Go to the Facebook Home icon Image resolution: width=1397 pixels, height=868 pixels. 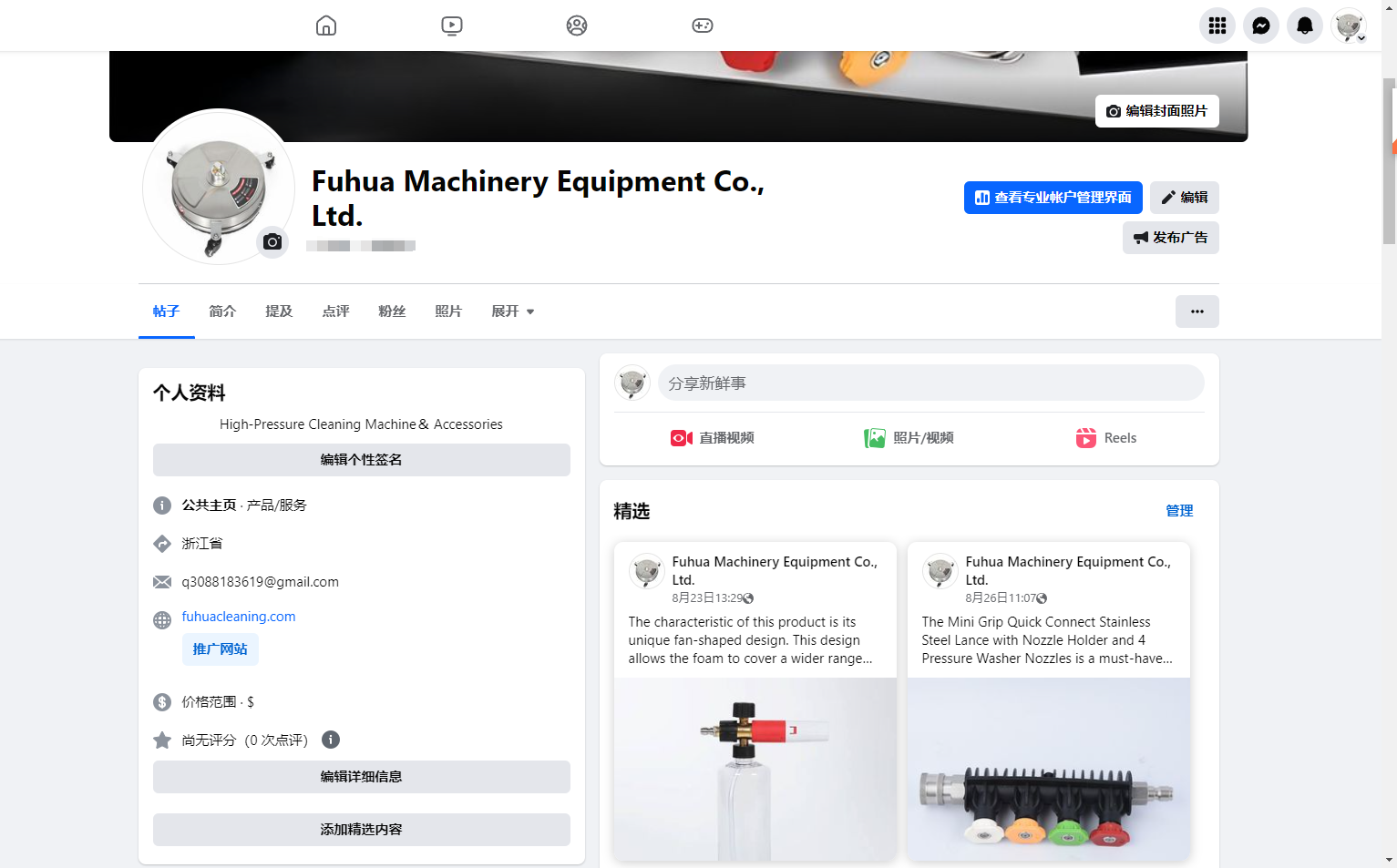coord(326,26)
